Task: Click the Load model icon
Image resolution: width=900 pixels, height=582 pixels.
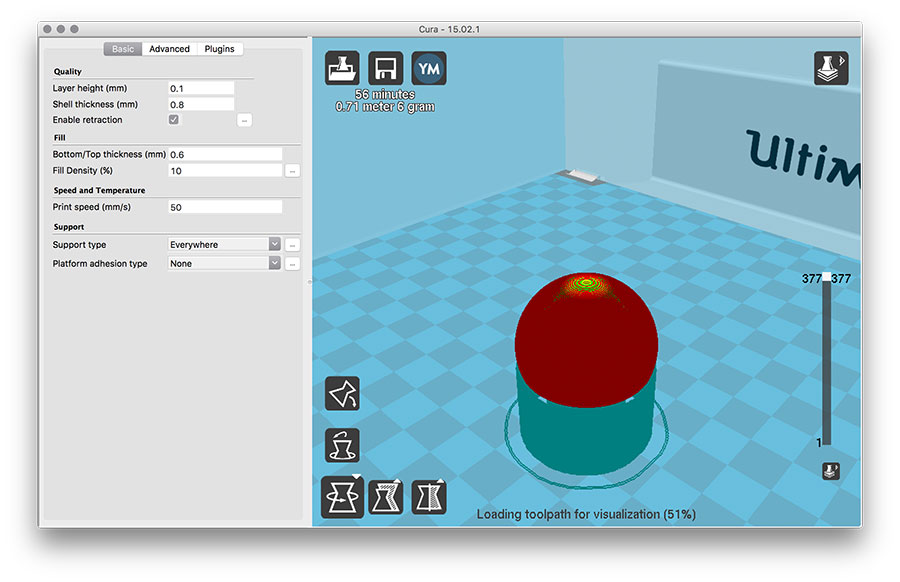Action: (342, 68)
